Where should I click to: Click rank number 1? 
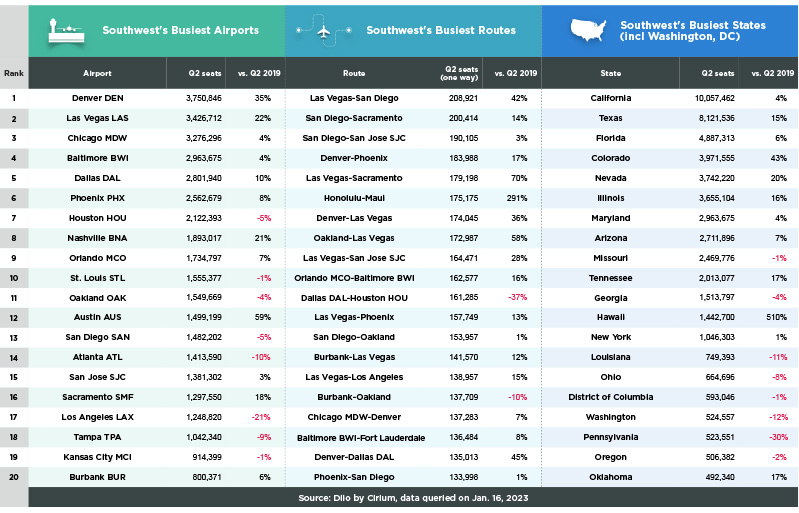(x=14, y=98)
